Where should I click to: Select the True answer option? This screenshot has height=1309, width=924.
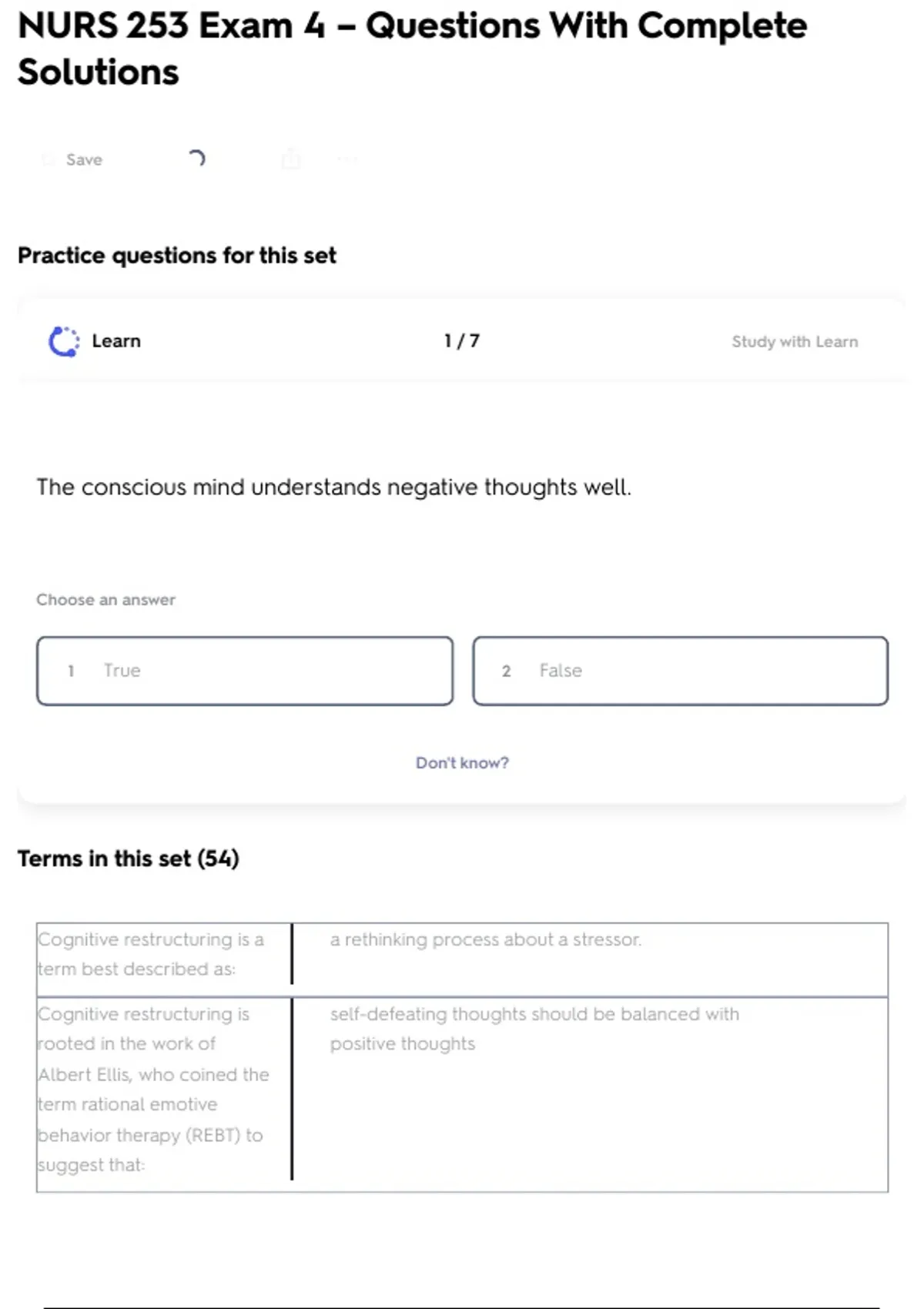(244, 671)
